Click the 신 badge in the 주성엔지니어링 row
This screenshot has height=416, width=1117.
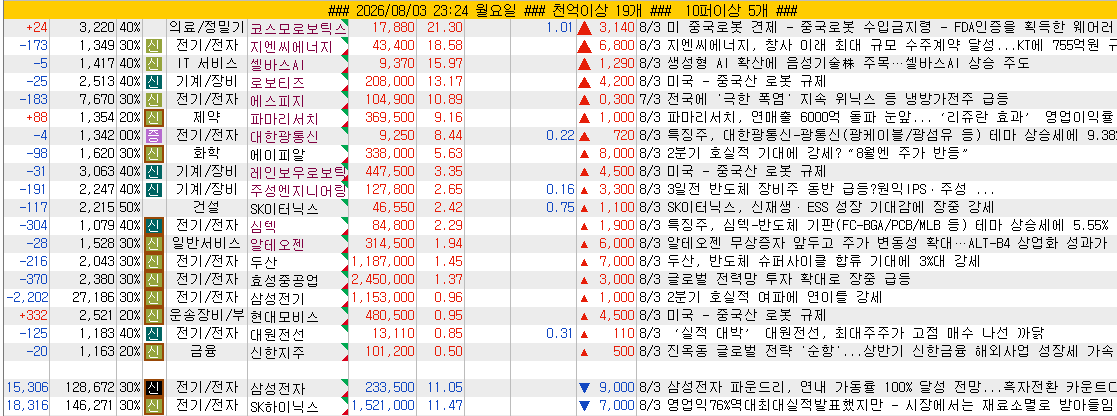tap(153, 190)
